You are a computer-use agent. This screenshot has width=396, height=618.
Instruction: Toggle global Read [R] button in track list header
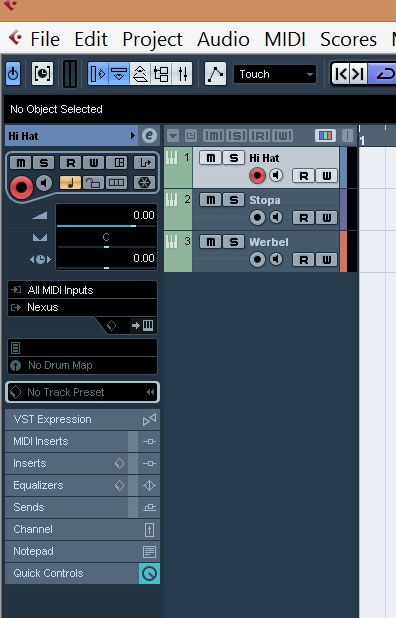tap(259, 136)
